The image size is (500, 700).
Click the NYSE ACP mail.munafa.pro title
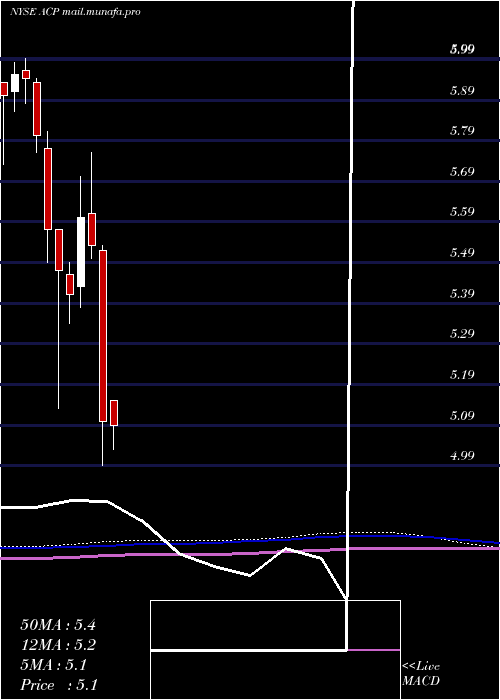click(75, 12)
